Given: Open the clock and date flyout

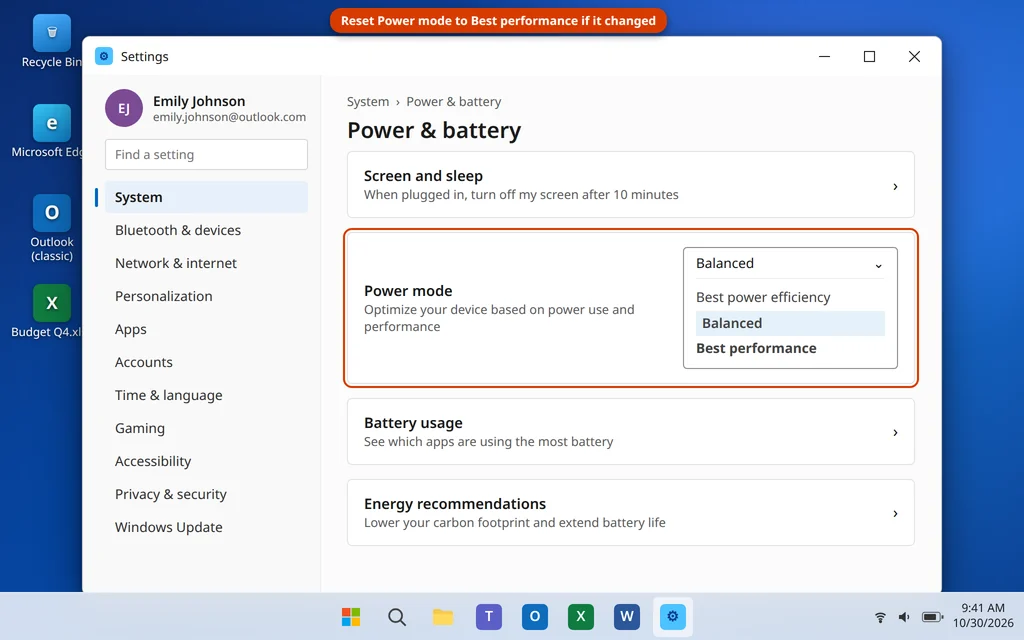Looking at the screenshot, I should [983, 615].
